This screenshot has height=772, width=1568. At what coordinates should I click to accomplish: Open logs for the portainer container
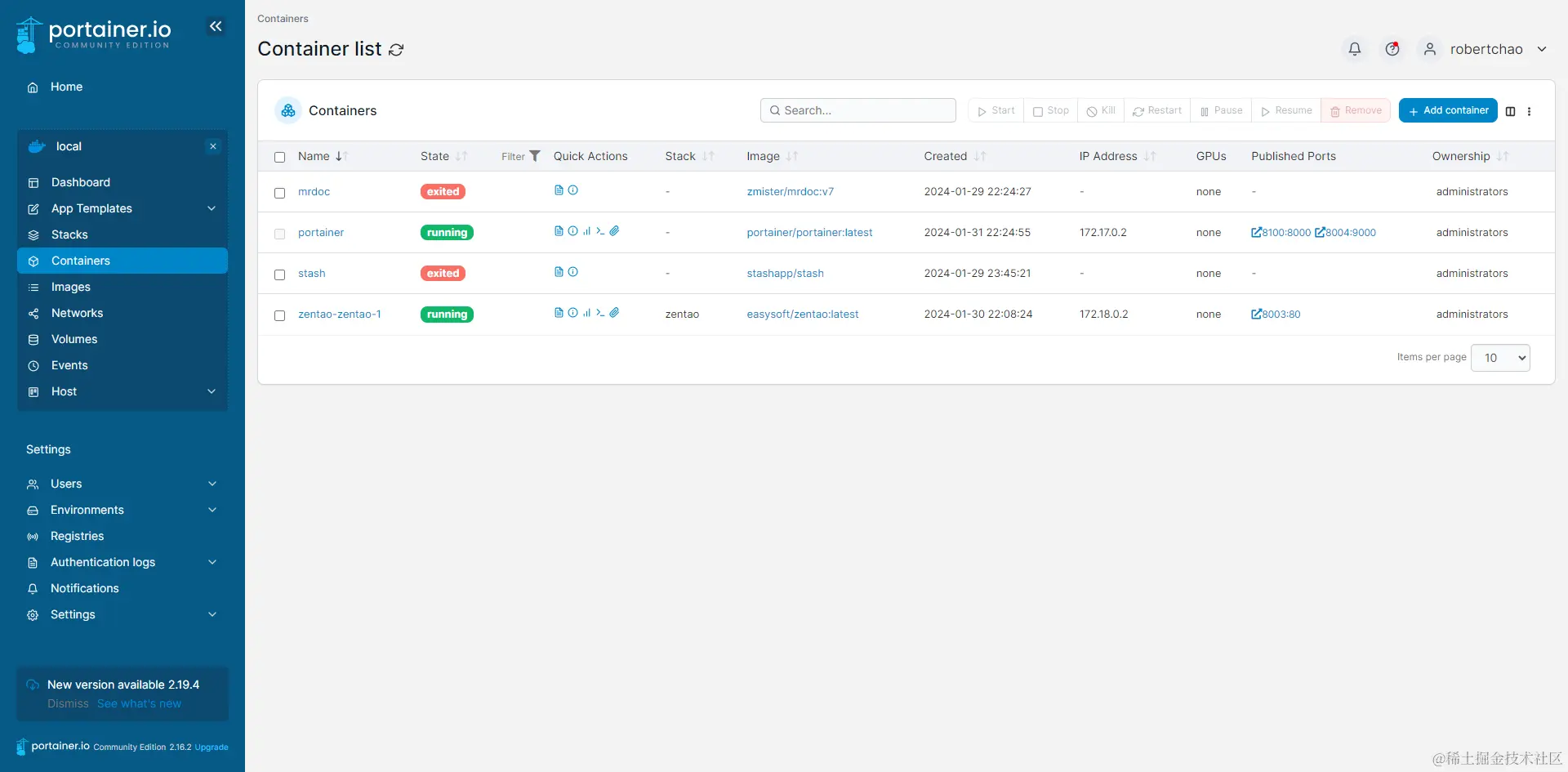tap(559, 231)
